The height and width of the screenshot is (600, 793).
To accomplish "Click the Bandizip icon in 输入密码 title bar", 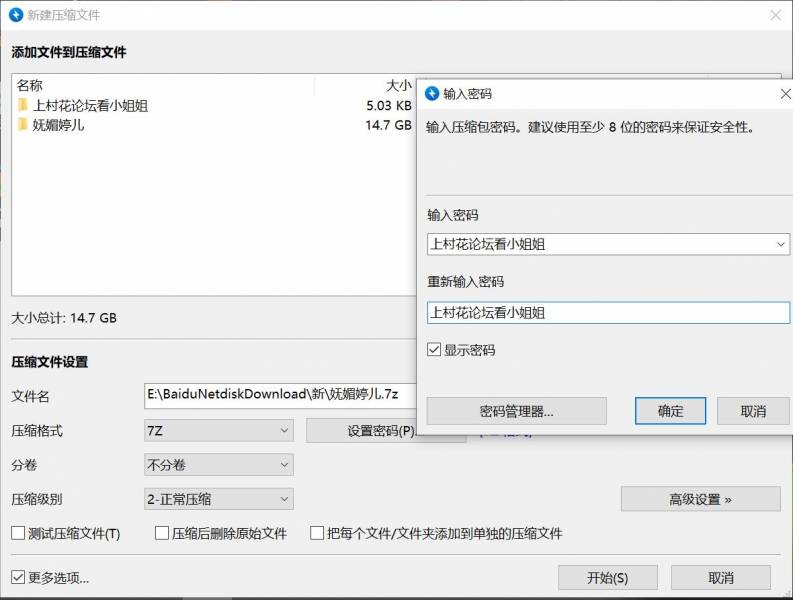I will pyautogui.click(x=432, y=93).
